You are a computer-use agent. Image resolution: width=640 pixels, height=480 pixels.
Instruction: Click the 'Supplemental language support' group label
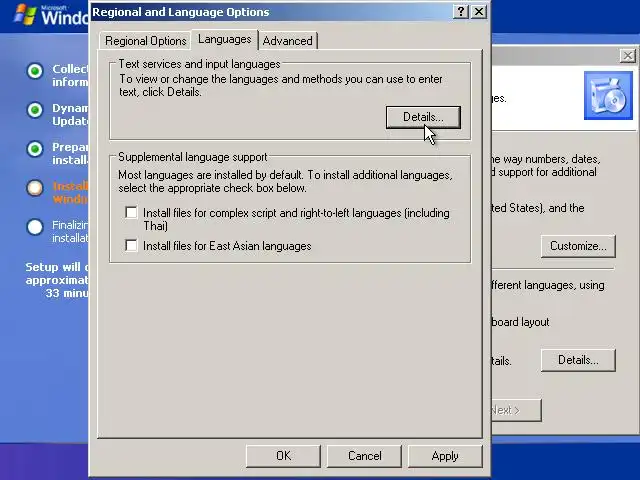click(x=192, y=157)
